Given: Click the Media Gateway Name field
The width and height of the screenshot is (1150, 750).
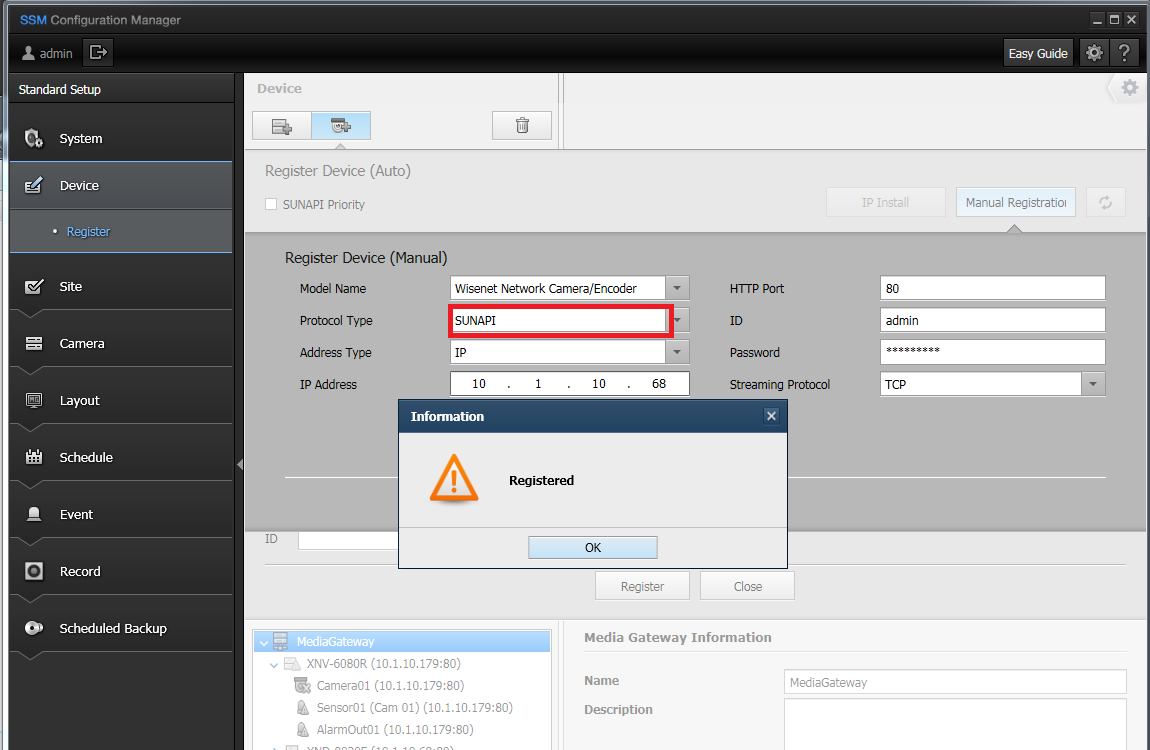Looking at the screenshot, I should [955, 682].
